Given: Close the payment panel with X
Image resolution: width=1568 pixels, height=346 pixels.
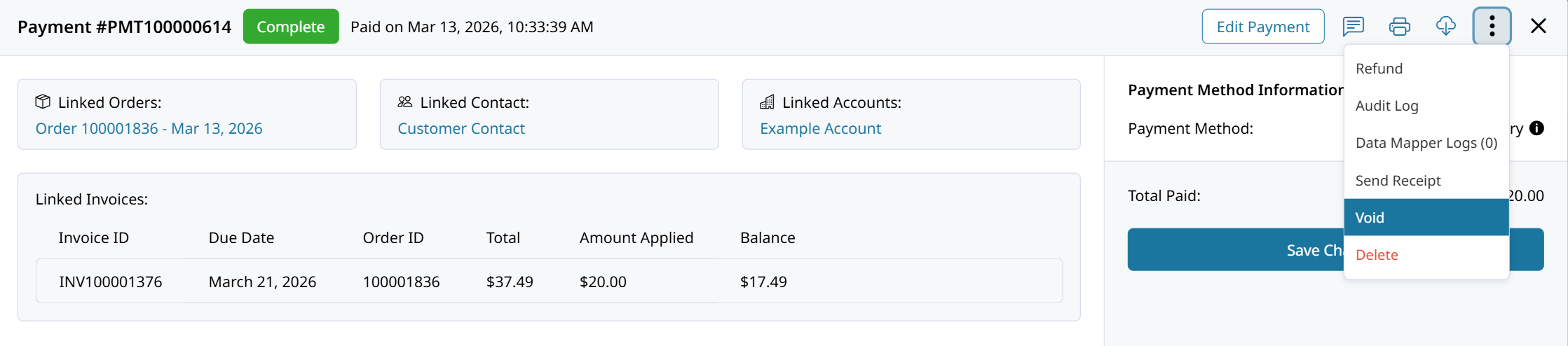Looking at the screenshot, I should (x=1538, y=27).
